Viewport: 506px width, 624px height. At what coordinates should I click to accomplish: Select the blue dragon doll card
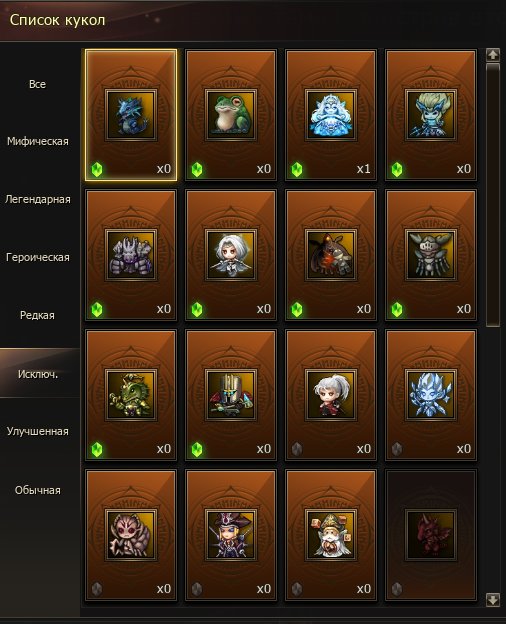coord(131,115)
